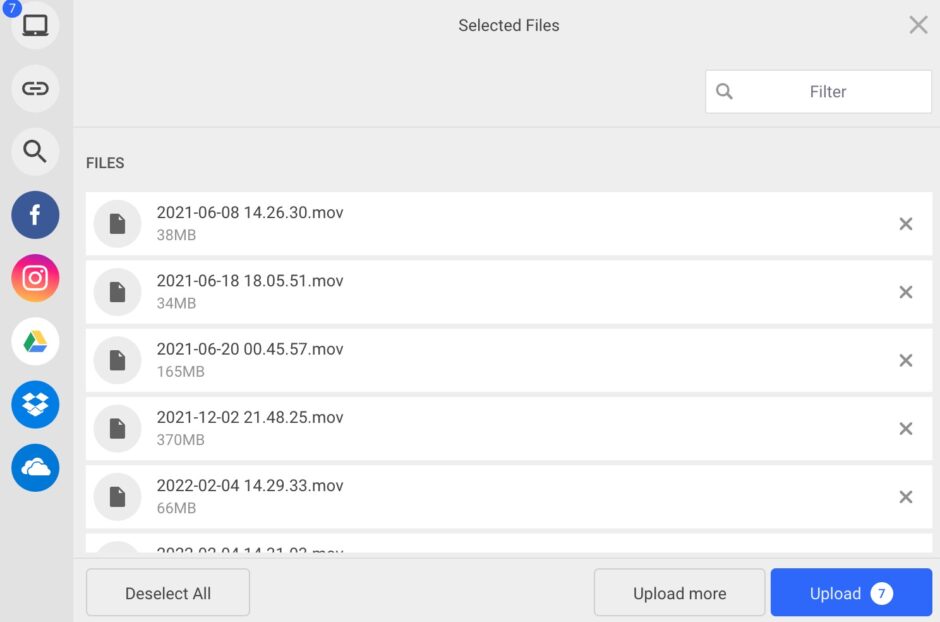
Task: Open Dropbox source
Action: point(35,405)
